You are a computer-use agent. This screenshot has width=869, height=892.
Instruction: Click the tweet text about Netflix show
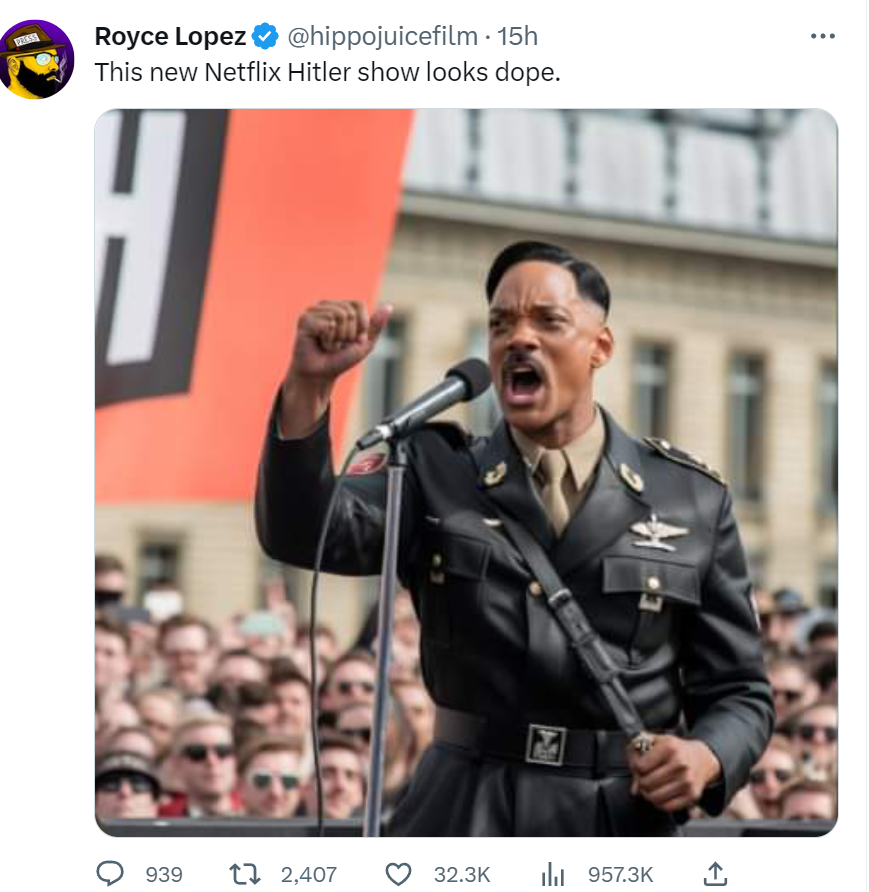pyautogui.click(x=327, y=72)
